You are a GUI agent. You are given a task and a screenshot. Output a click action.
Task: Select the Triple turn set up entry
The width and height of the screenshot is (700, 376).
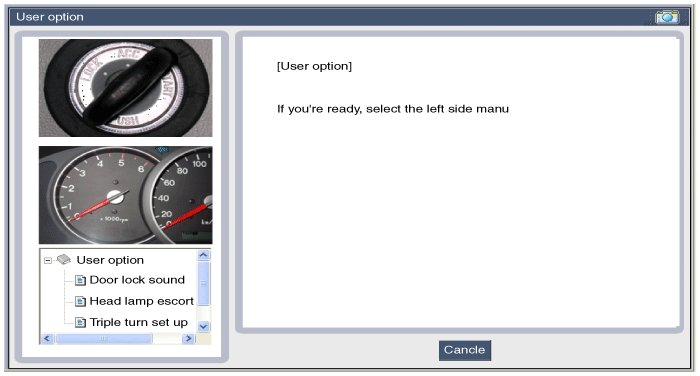pos(138,322)
